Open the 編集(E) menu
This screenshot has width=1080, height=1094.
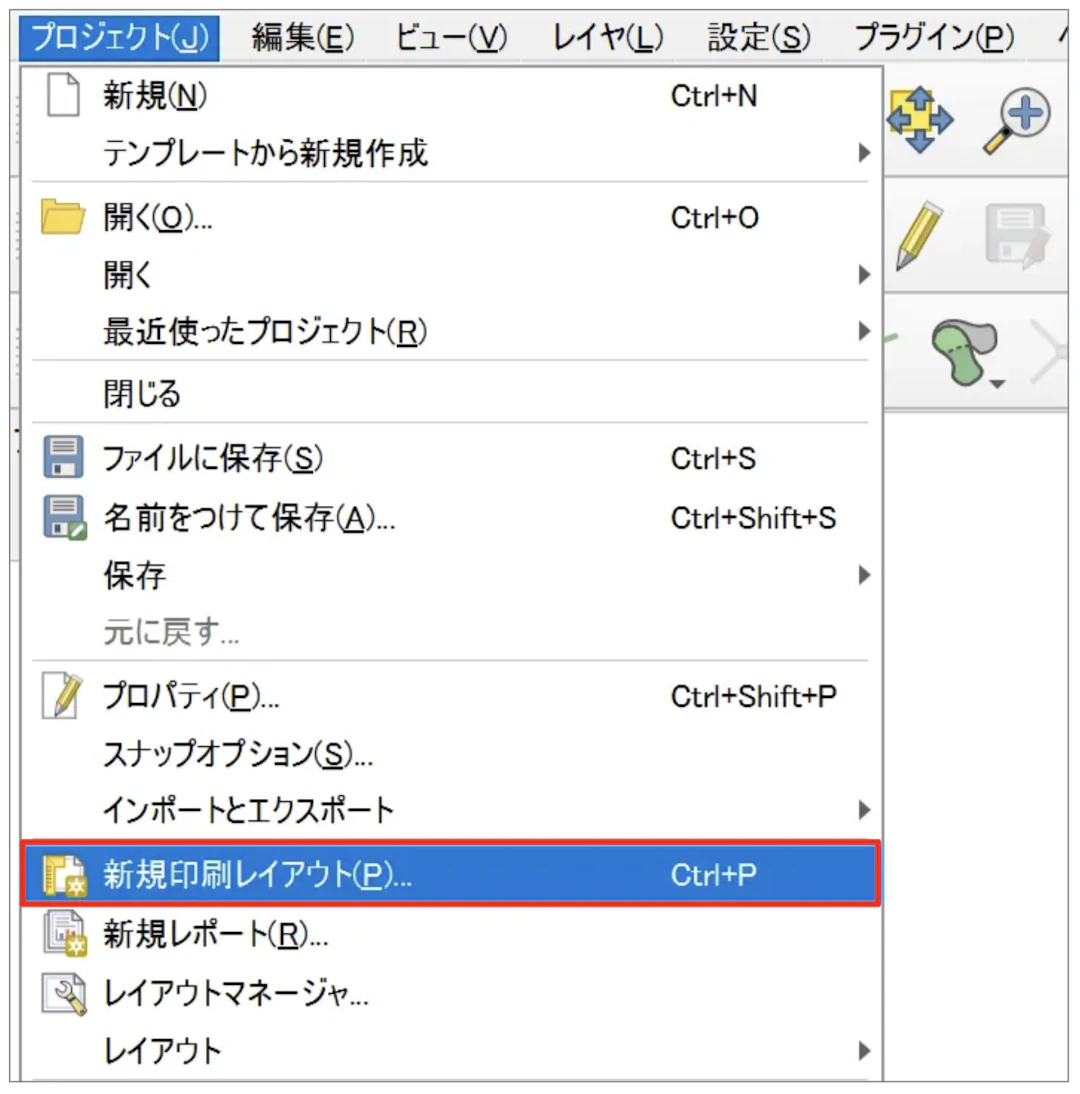pyautogui.click(x=303, y=38)
